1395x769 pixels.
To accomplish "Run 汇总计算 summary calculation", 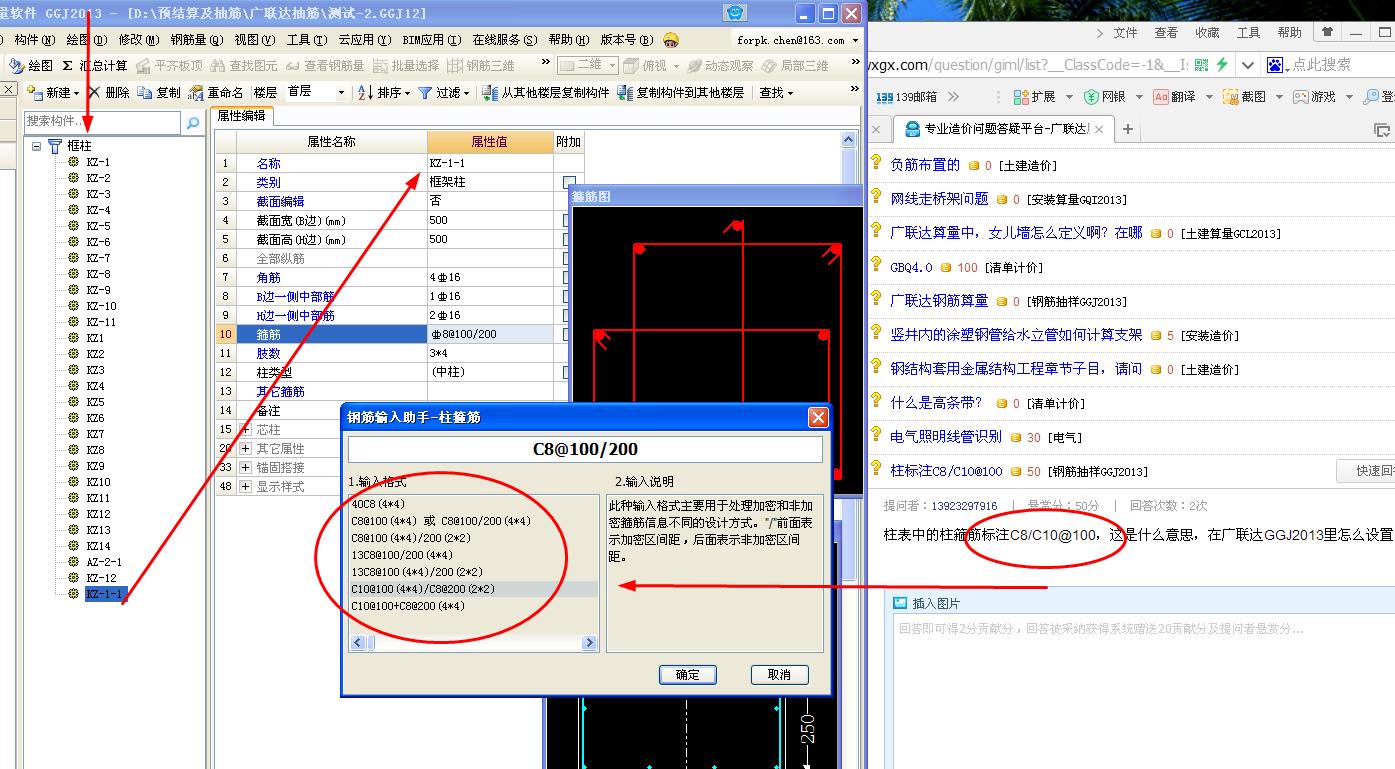I will (95, 66).
